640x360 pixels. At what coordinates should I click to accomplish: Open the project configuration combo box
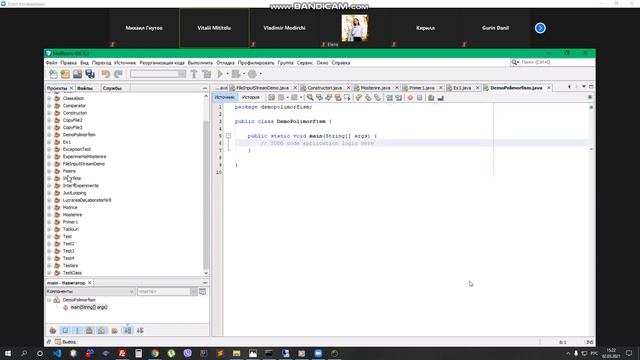(158, 74)
